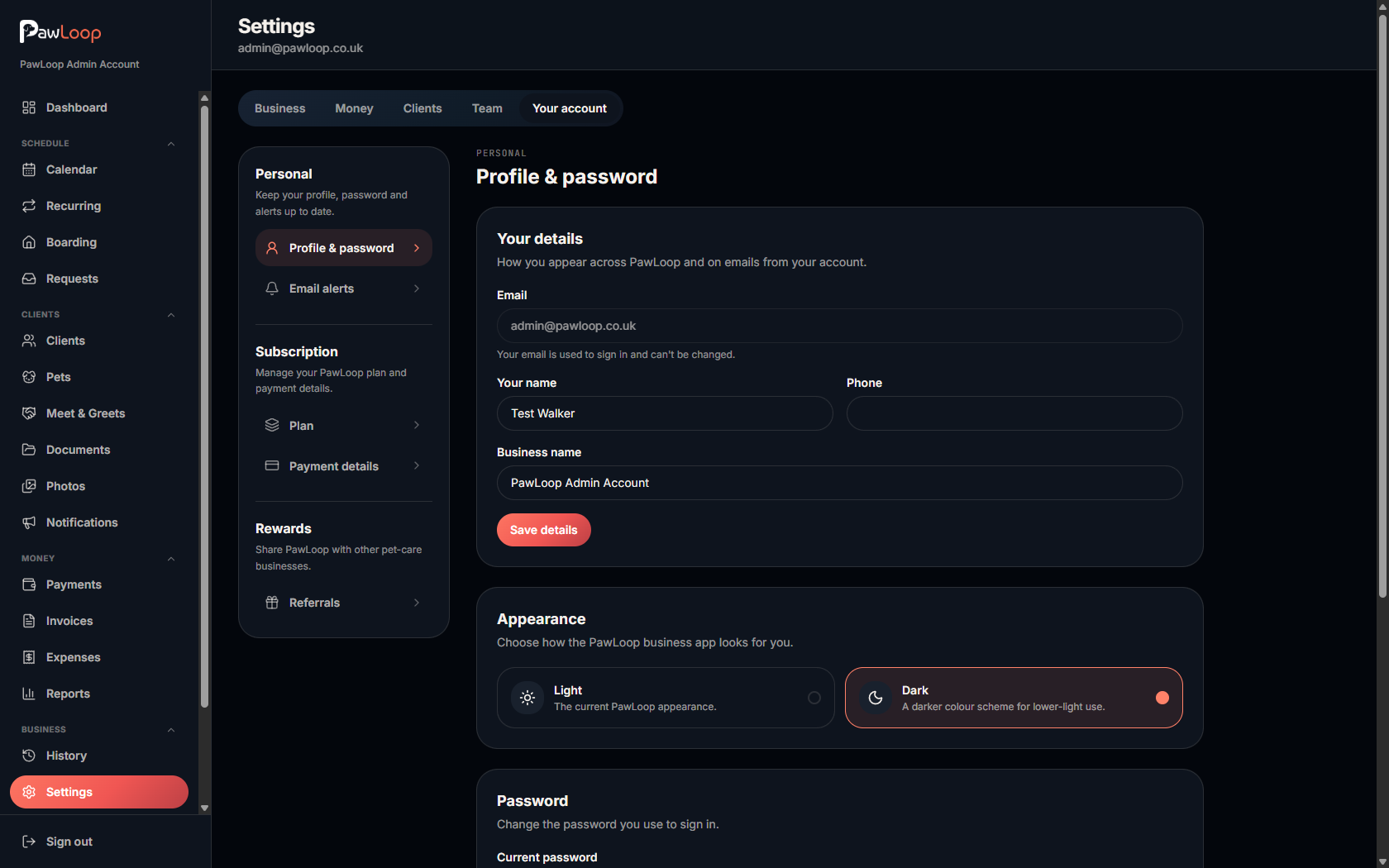Open Dashboard from the grid icon
The width and height of the screenshot is (1389, 868).
(x=29, y=107)
